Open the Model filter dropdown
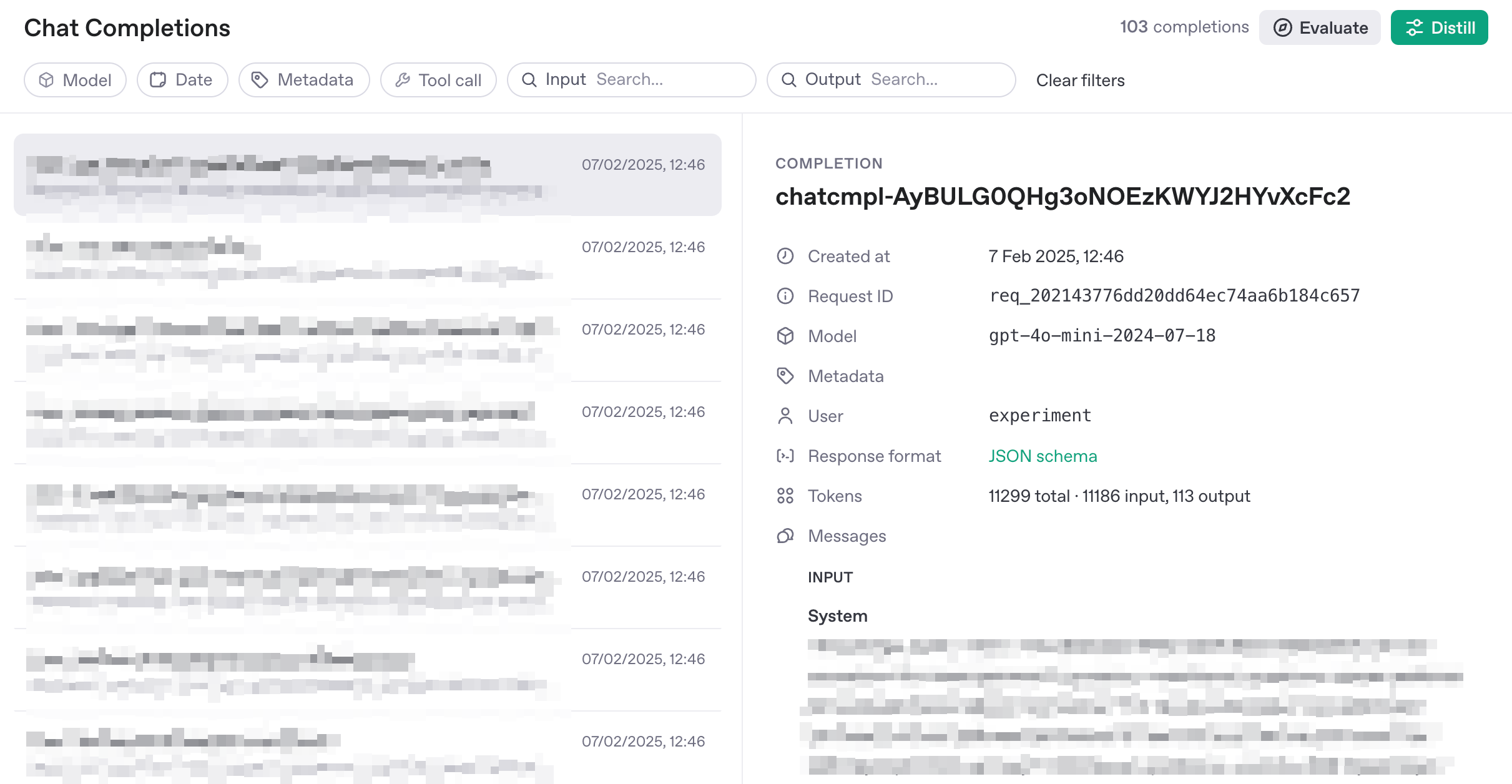 (75, 80)
